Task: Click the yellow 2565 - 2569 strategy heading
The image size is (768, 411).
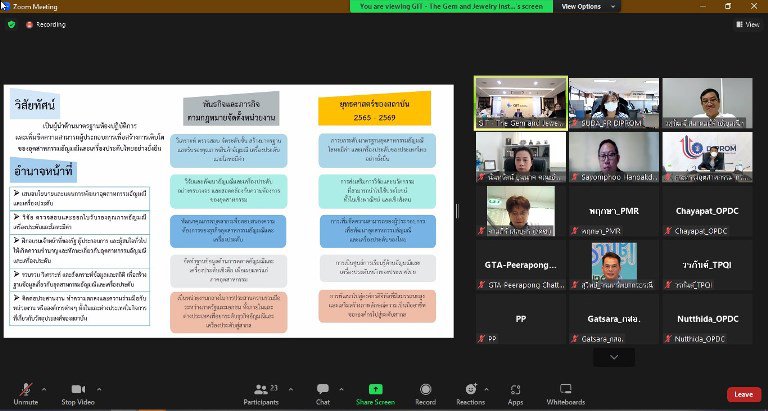Action: [x=375, y=108]
